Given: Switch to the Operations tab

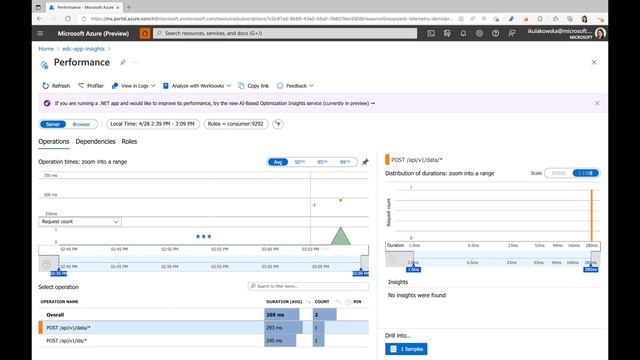Looking at the screenshot, I should tap(54, 142).
